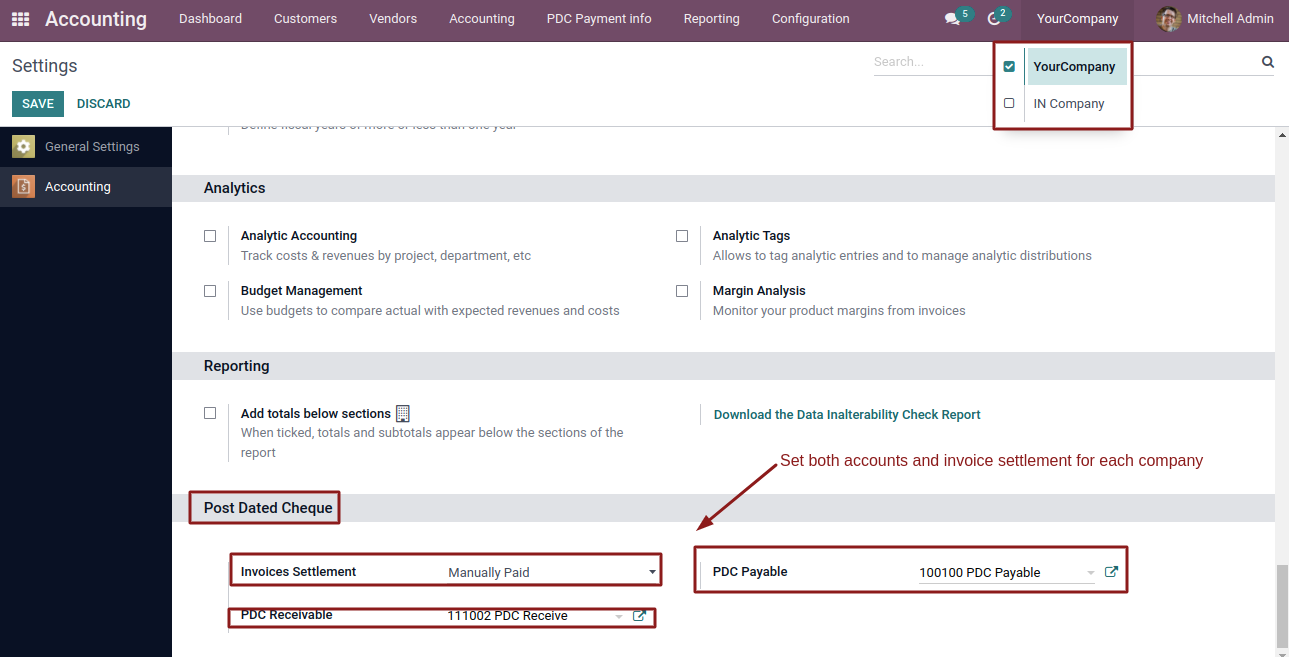Open PDC Payable account external link
This screenshot has height=657, width=1289.
click(x=1111, y=572)
